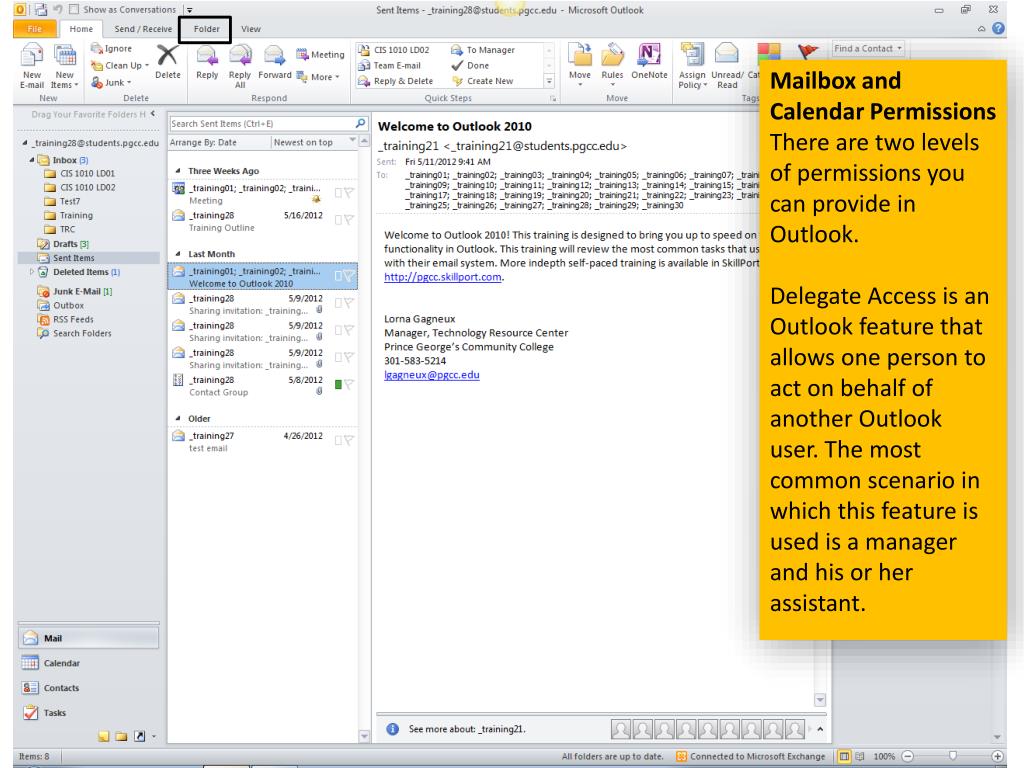
Task: Open the Calendar module
Action: point(89,663)
